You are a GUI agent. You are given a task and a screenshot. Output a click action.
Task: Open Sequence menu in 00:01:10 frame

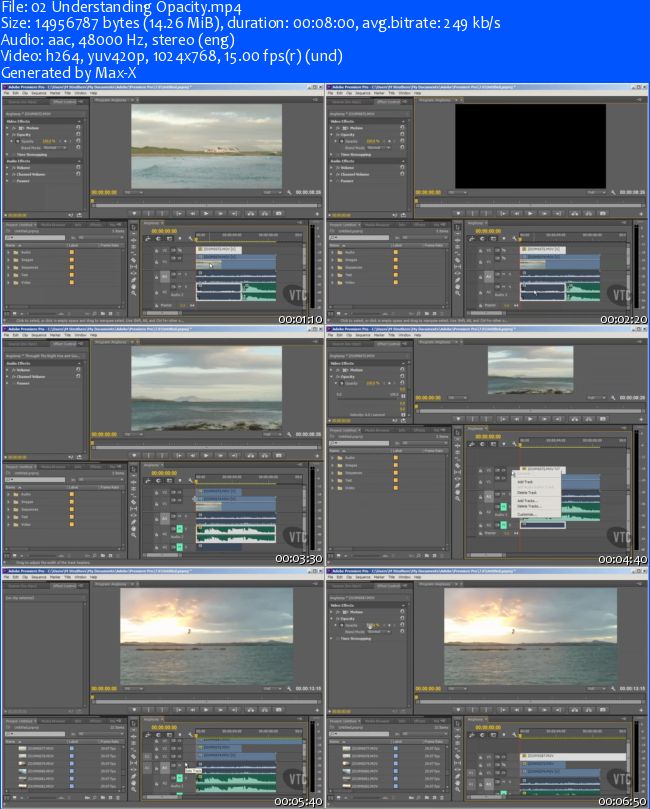[39, 93]
